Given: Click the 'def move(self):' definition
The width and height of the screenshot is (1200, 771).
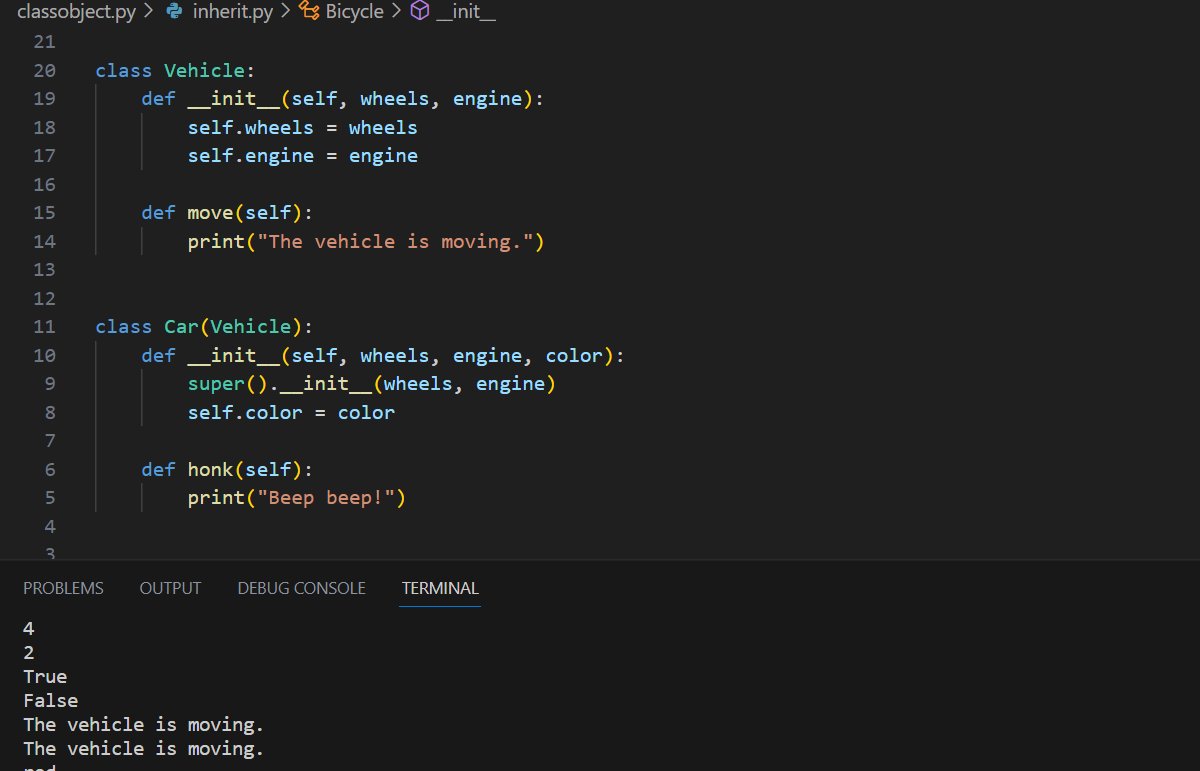Looking at the screenshot, I should coord(227,212).
